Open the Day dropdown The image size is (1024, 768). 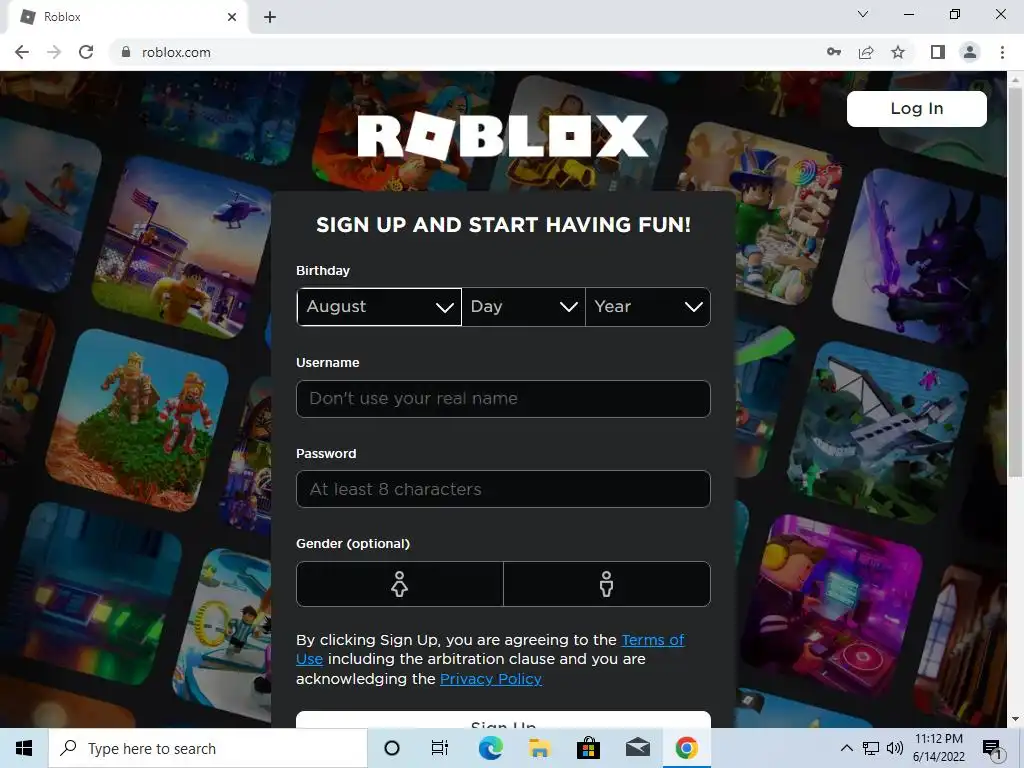pos(523,307)
